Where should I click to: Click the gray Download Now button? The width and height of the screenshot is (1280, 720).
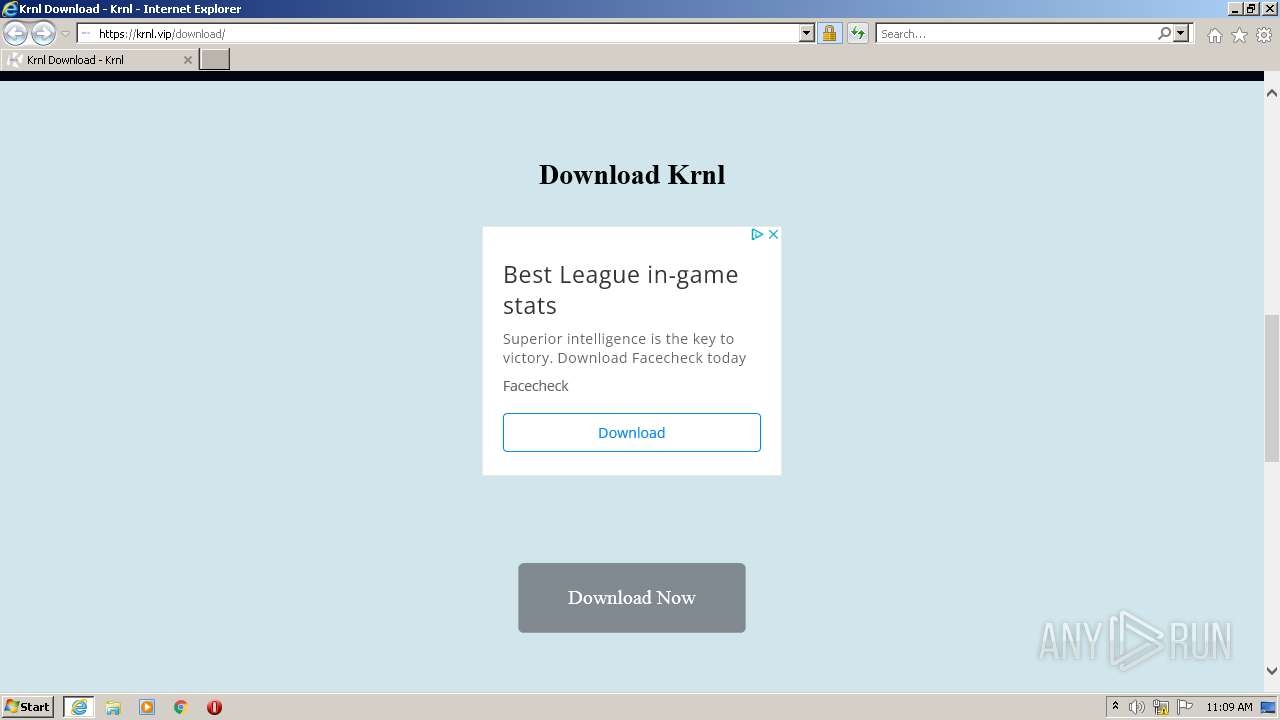pos(632,598)
